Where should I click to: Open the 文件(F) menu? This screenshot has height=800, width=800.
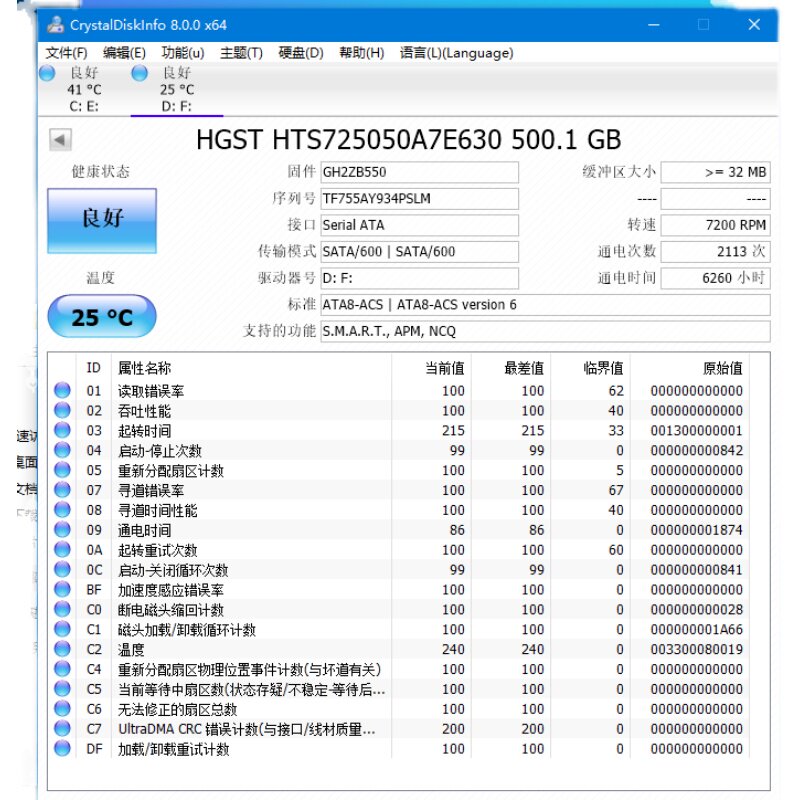coord(66,53)
